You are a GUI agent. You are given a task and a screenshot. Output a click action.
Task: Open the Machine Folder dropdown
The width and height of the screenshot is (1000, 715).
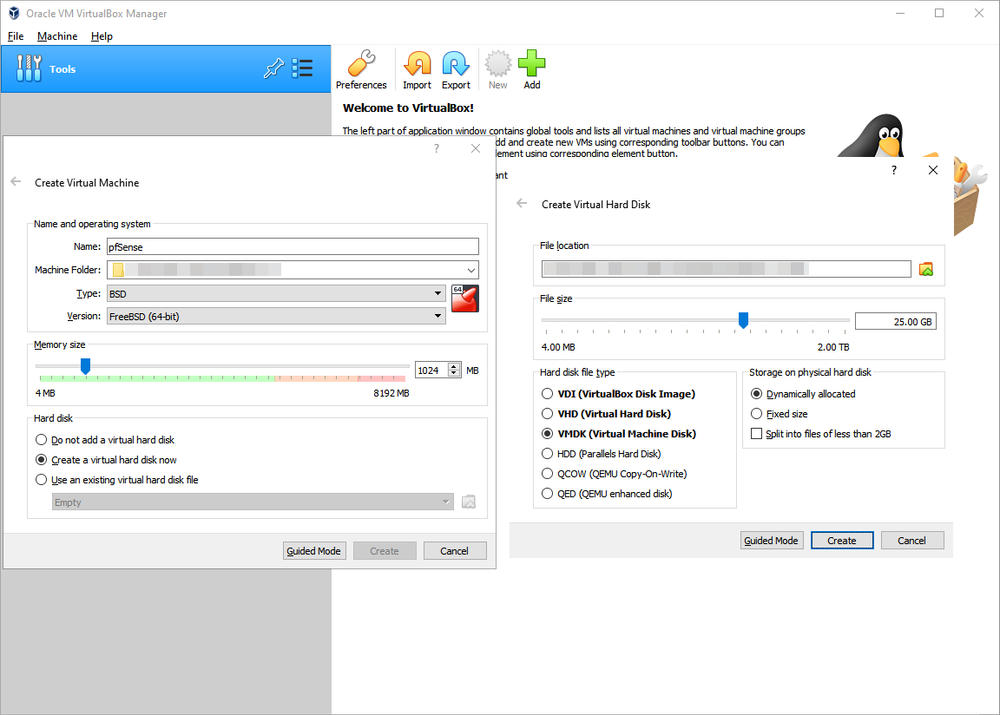pyautogui.click(x=471, y=270)
